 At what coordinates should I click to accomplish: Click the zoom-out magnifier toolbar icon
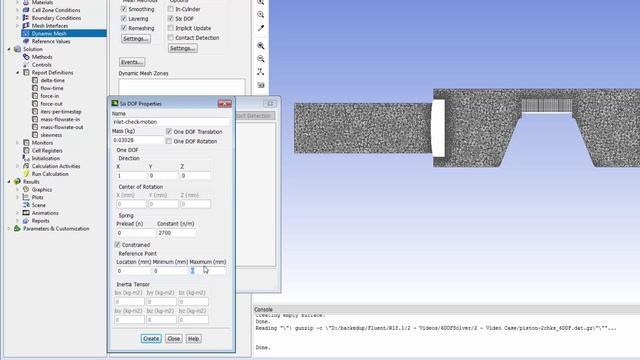tap(260, 59)
